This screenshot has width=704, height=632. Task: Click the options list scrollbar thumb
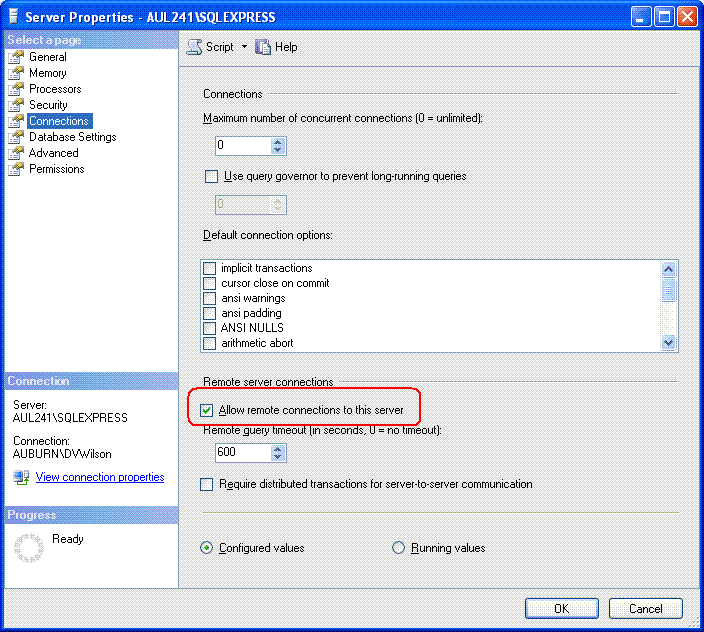(668, 290)
